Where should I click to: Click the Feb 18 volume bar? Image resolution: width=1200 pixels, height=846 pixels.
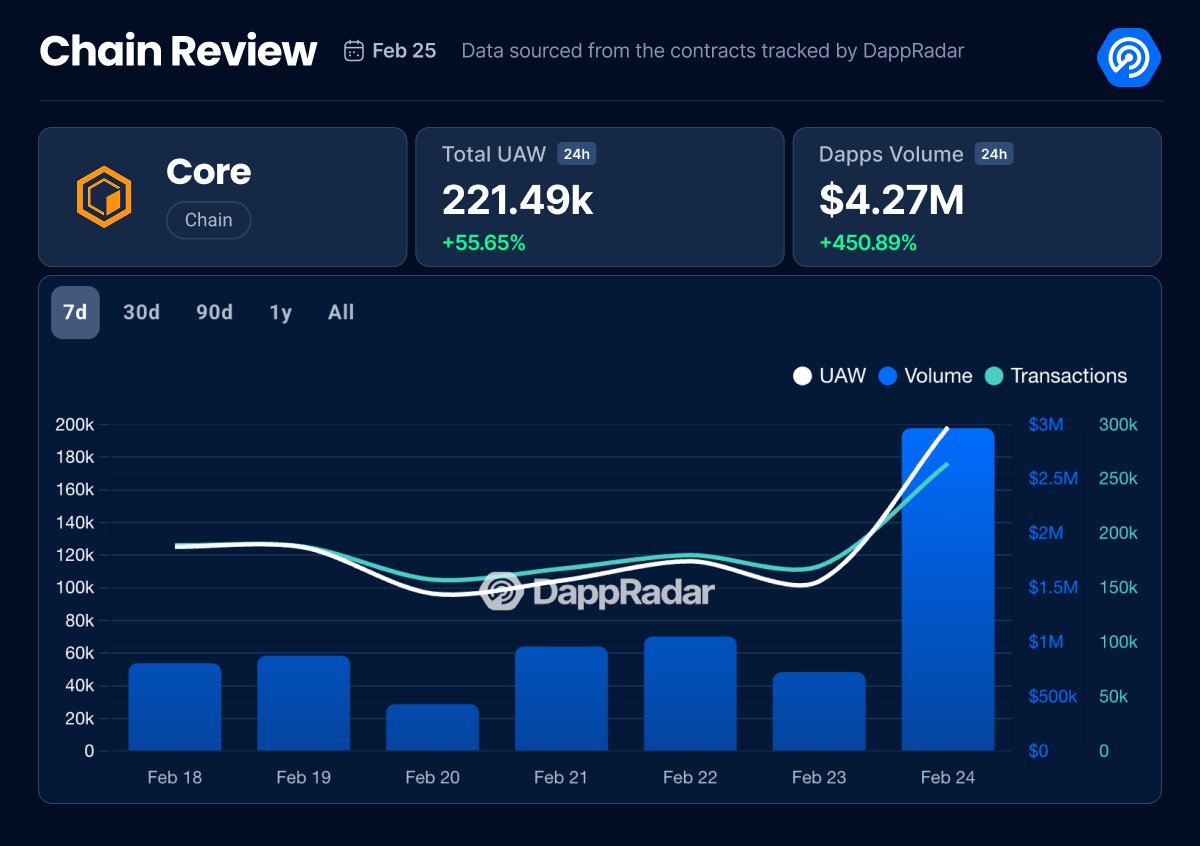point(175,707)
